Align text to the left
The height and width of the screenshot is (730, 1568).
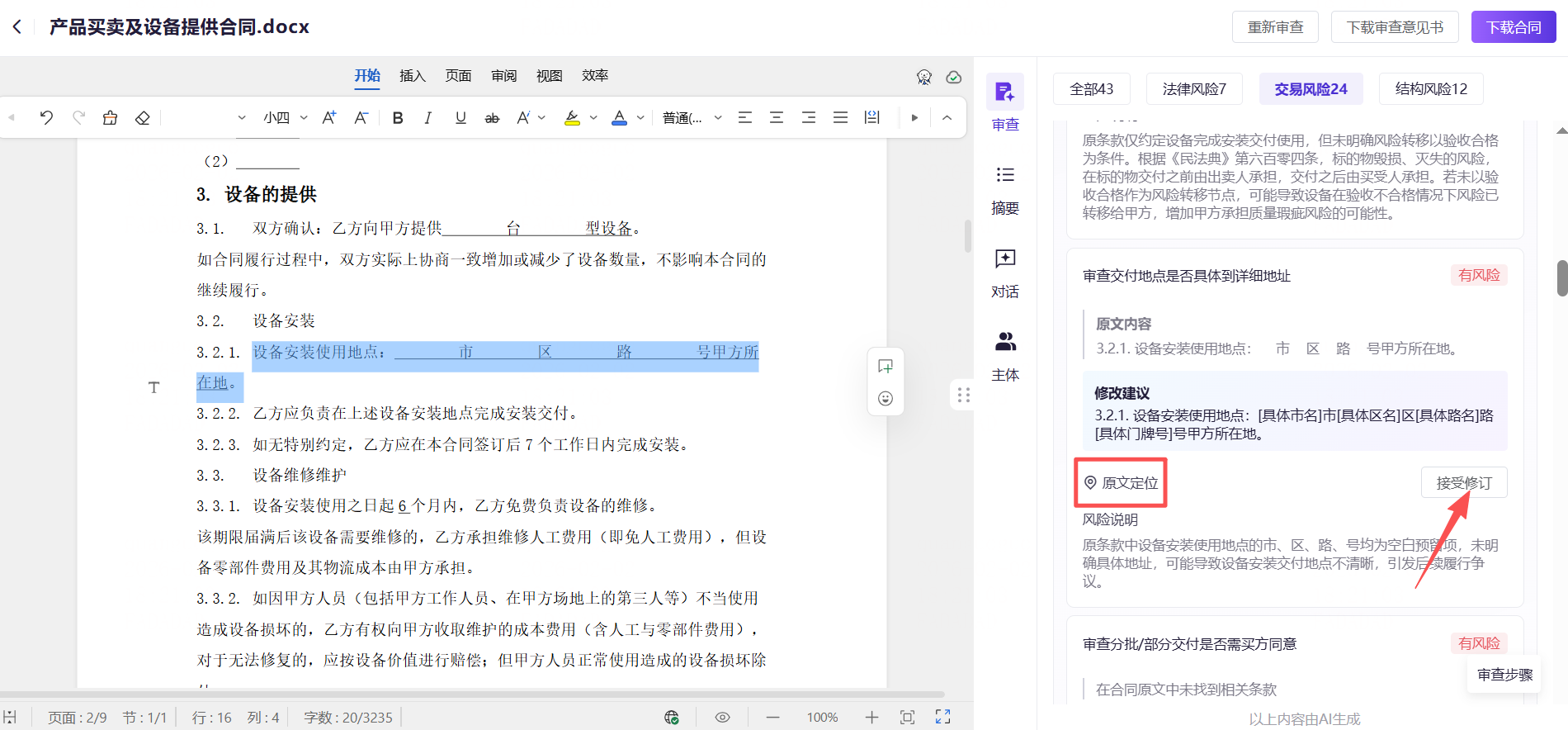[x=745, y=118]
